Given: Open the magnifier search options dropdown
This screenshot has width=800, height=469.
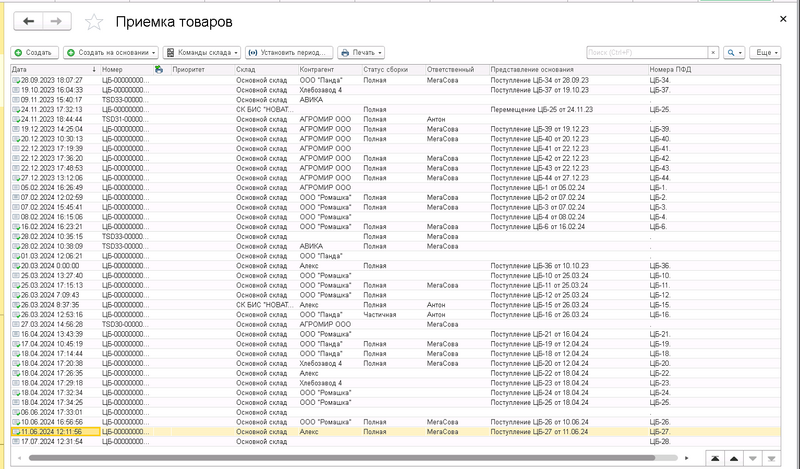Looking at the screenshot, I should pos(734,52).
